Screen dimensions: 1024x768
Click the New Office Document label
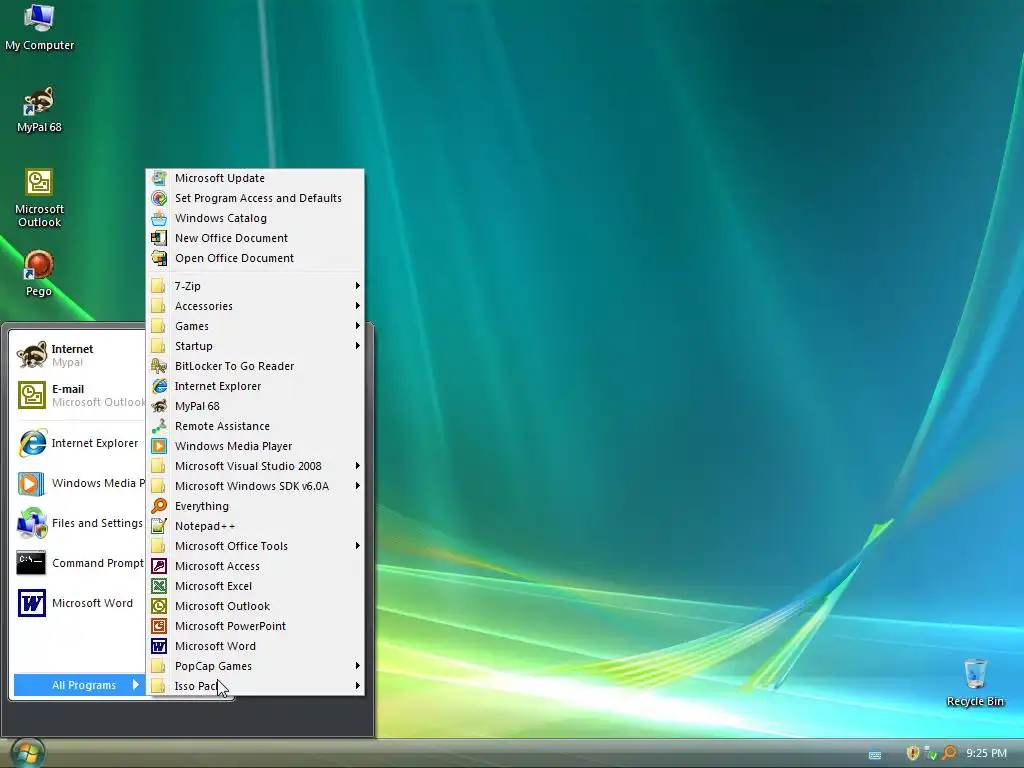pyautogui.click(x=231, y=238)
